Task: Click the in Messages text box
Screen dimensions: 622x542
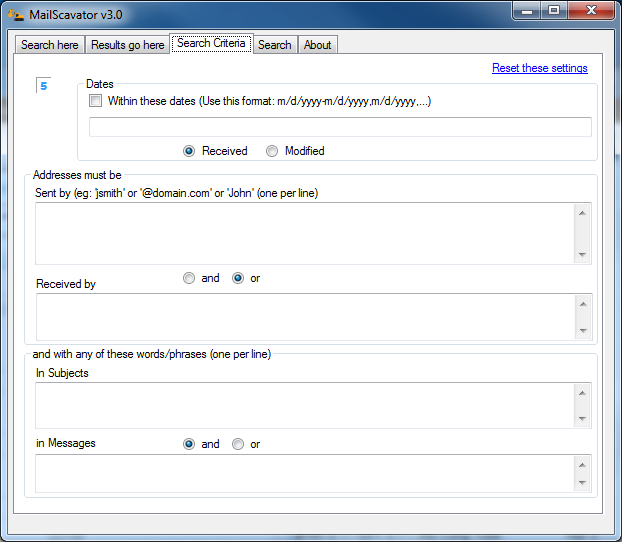Action: point(313,474)
